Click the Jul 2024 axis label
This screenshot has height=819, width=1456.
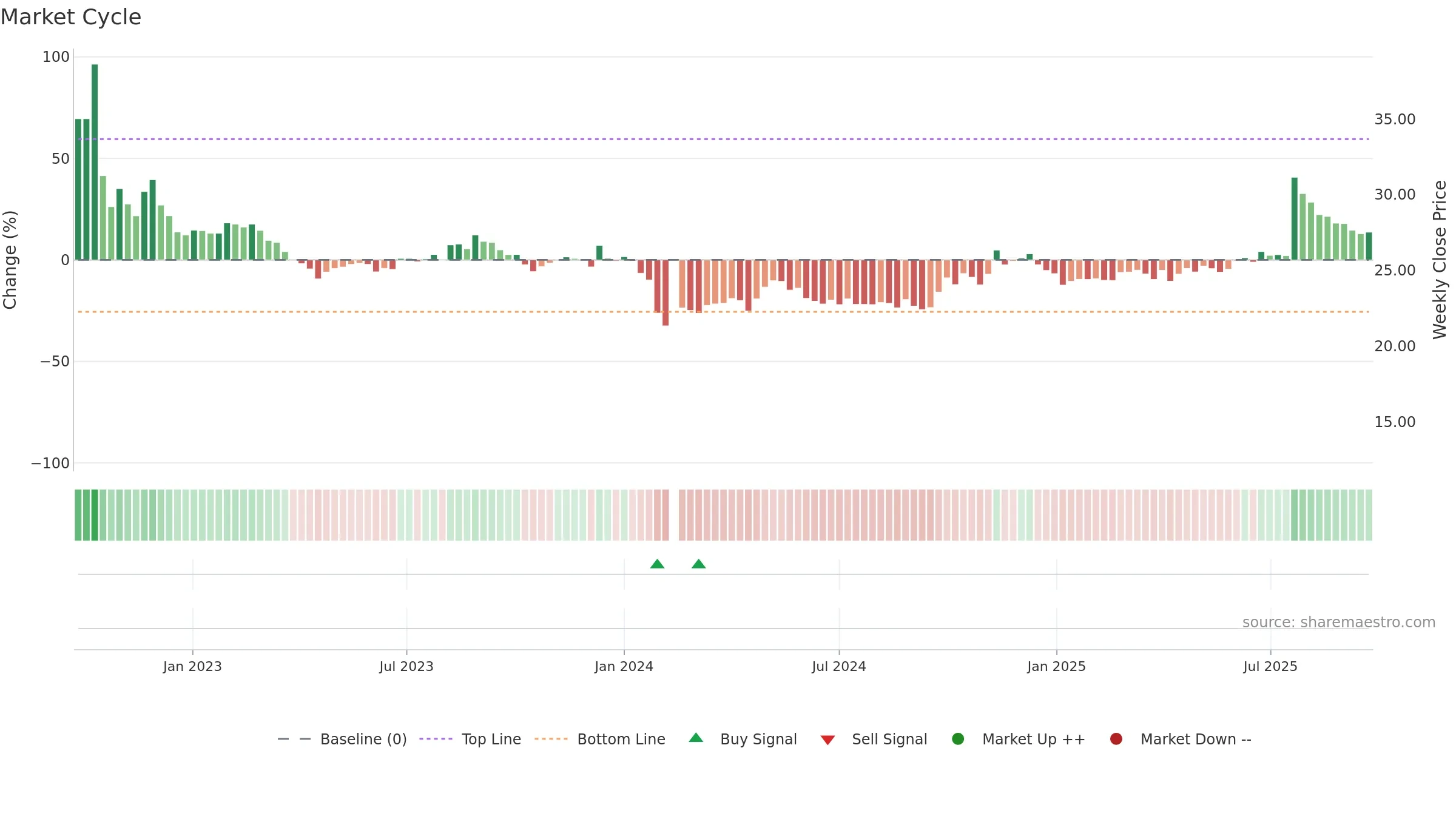(x=839, y=666)
